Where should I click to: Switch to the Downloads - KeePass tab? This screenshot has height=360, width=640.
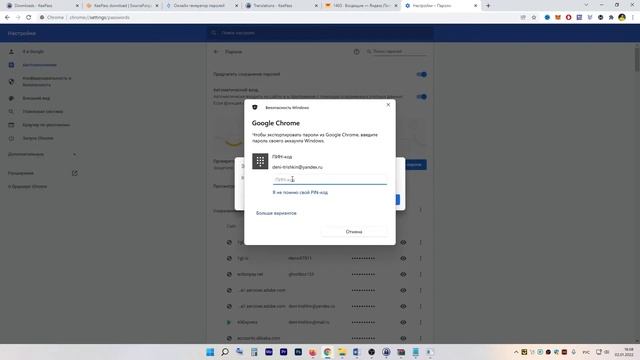pyautogui.click(x=41, y=6)
